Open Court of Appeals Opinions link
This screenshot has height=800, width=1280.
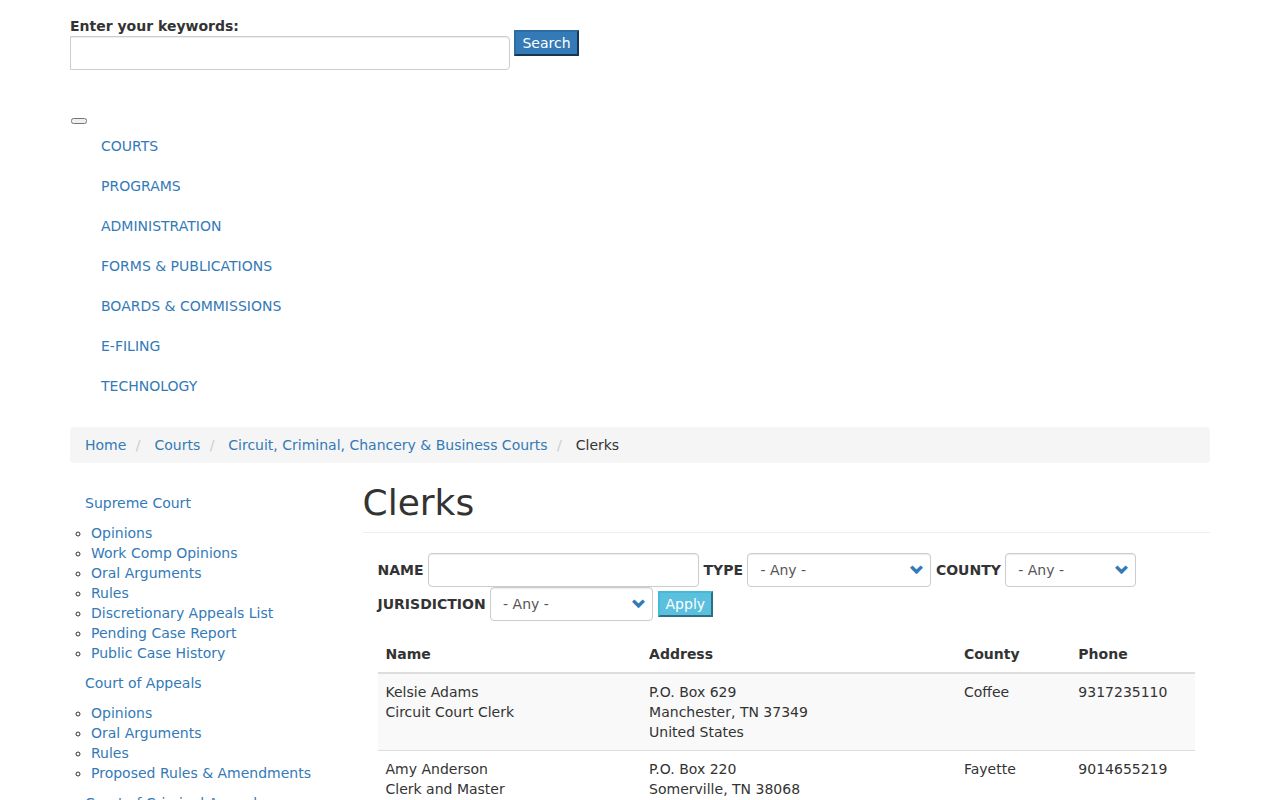pyautogui.click(x=122, y=713)
